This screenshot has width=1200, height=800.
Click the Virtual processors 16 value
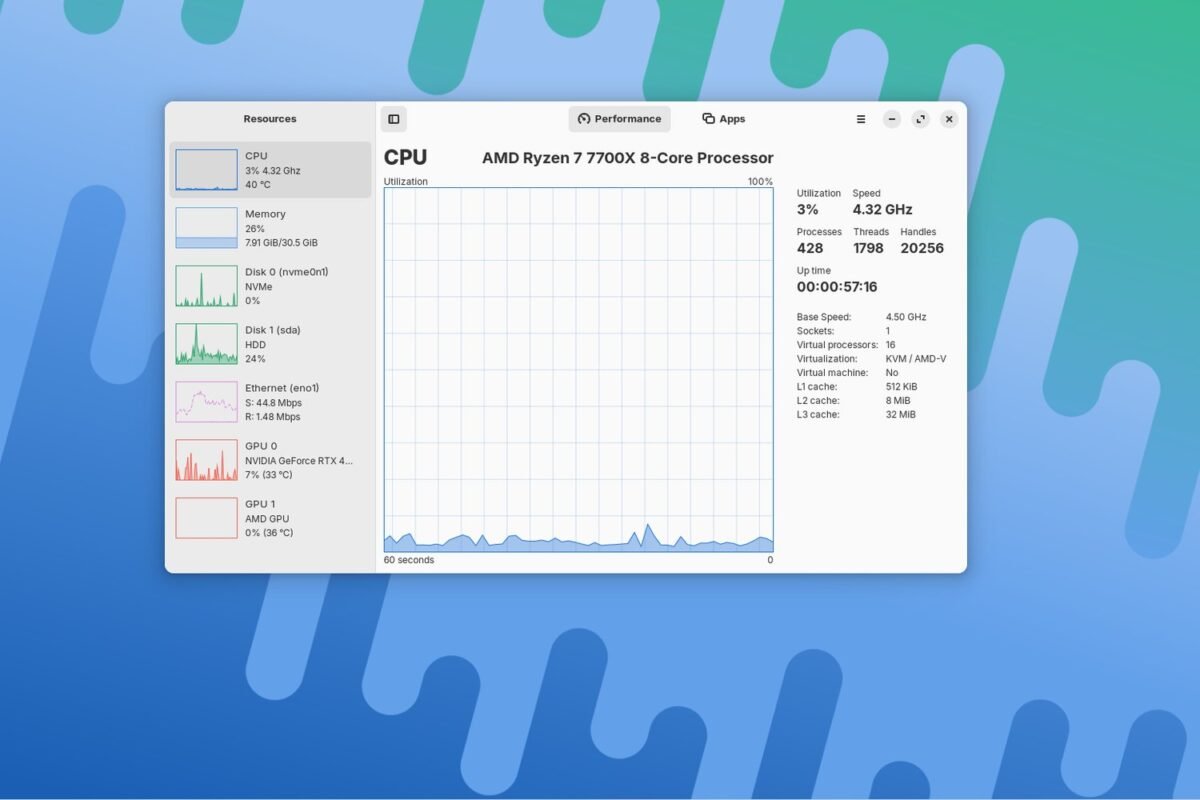(x=891, y=345)
